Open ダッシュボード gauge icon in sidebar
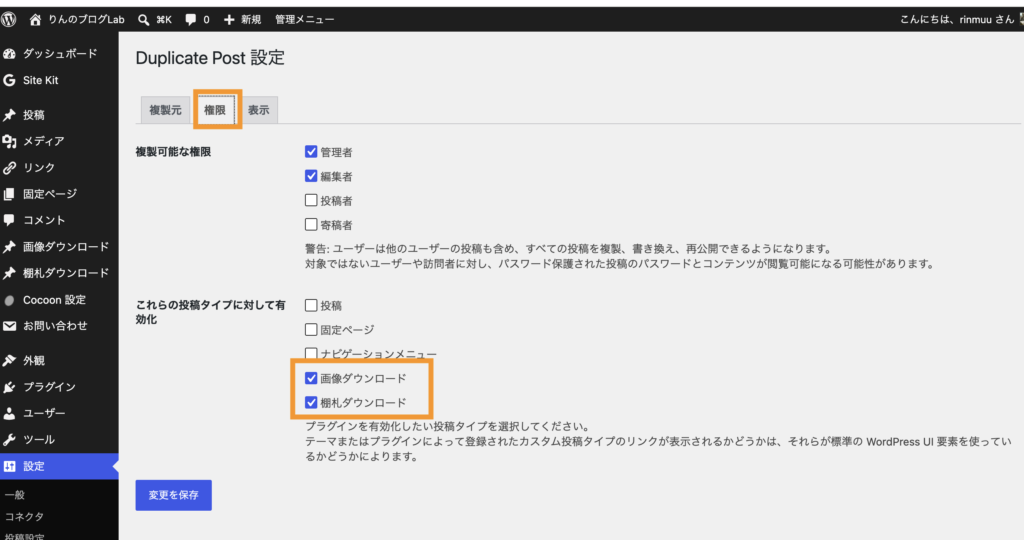This screenshot has width=1024, height=540. 9,54
